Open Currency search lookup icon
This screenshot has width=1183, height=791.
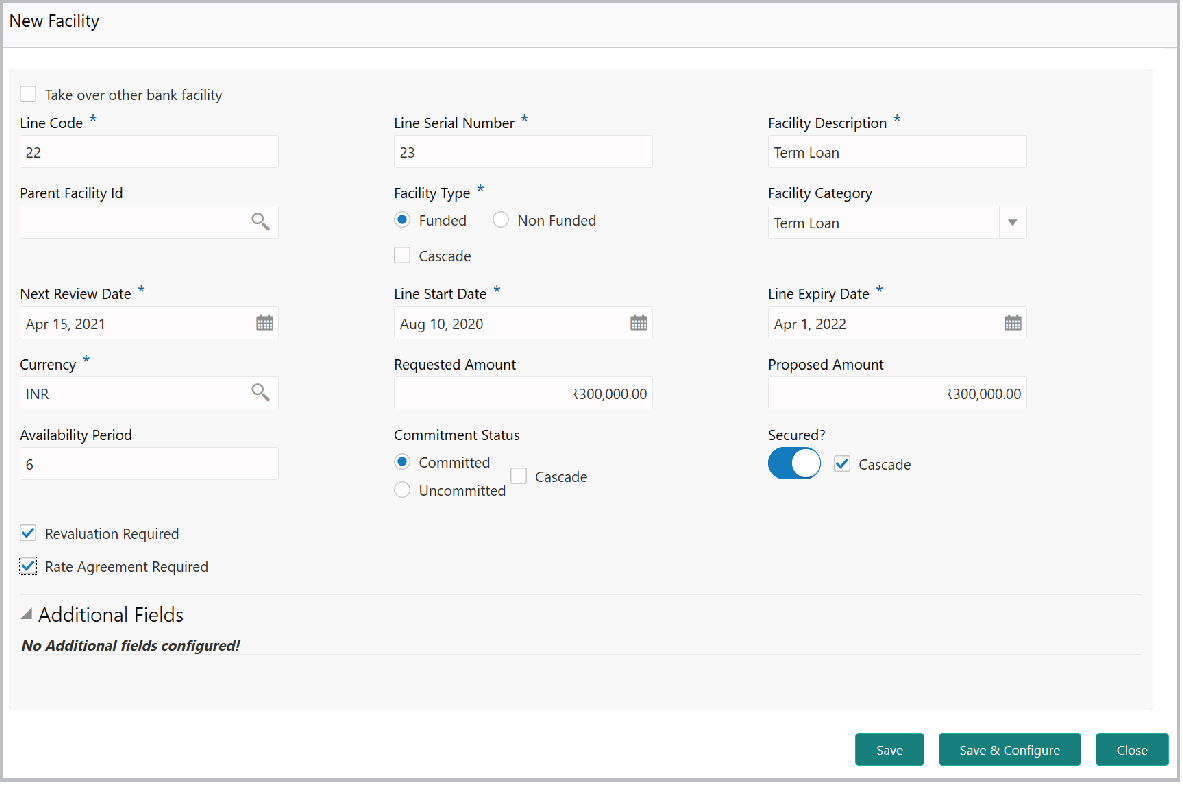(260, 392)
